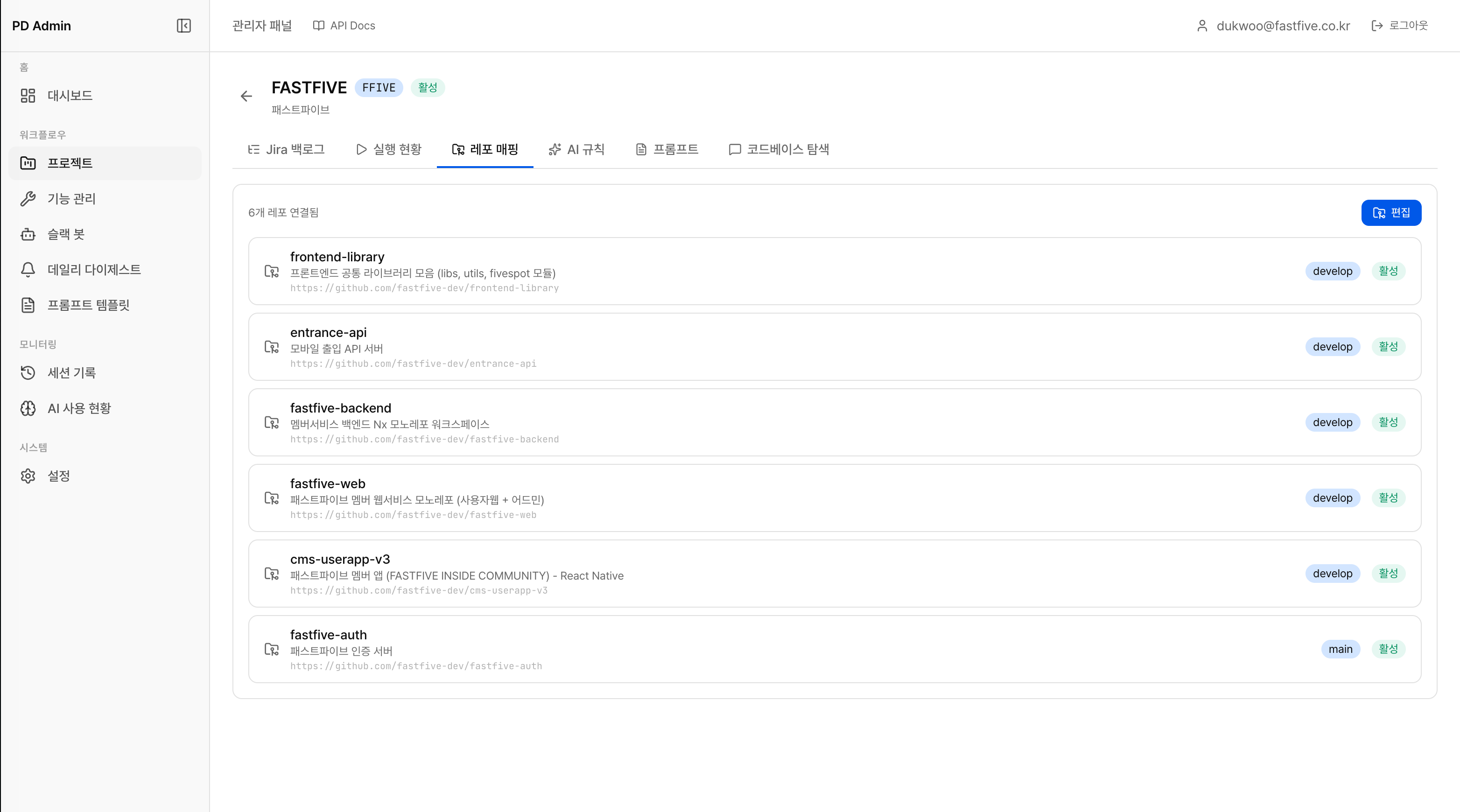Click the repo icon of fastfive-web
The image size is (1460, 812).
tap(272, 498)
